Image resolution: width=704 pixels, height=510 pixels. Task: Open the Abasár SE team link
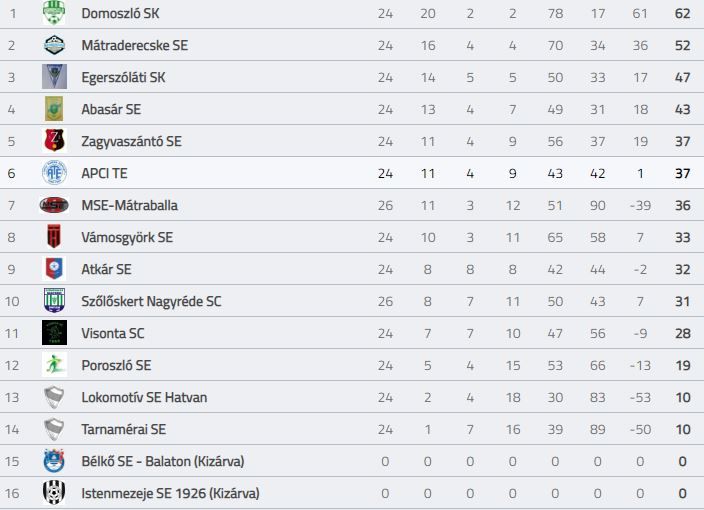click(x=111, y=109)
